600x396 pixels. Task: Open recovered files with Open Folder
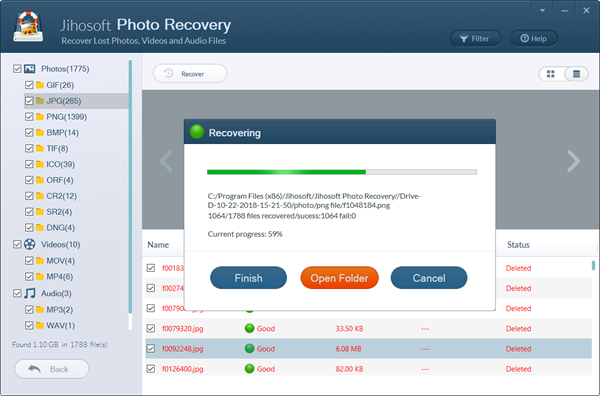tap(339, 278)
